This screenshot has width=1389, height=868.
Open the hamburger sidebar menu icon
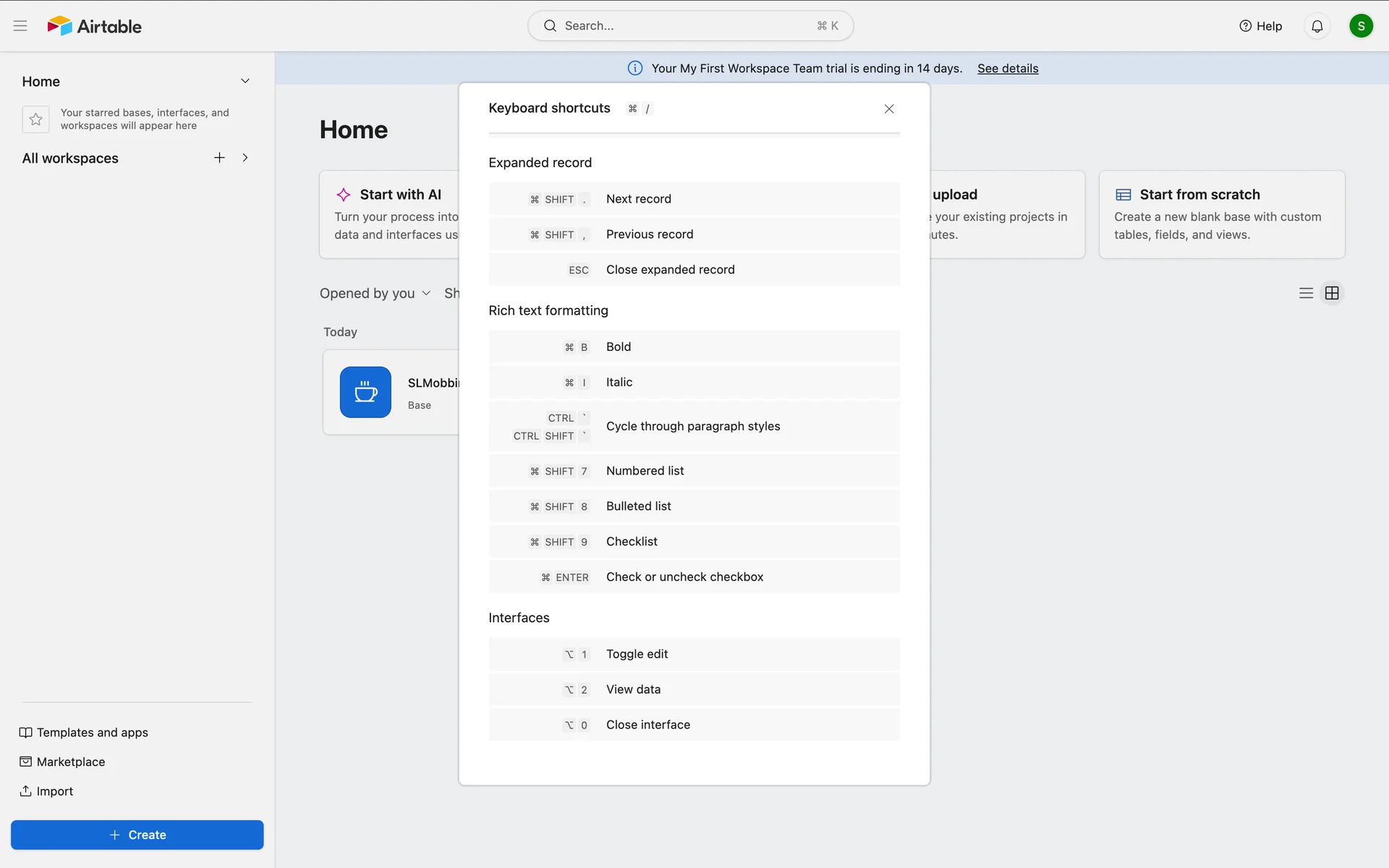[x=20, y=26]
